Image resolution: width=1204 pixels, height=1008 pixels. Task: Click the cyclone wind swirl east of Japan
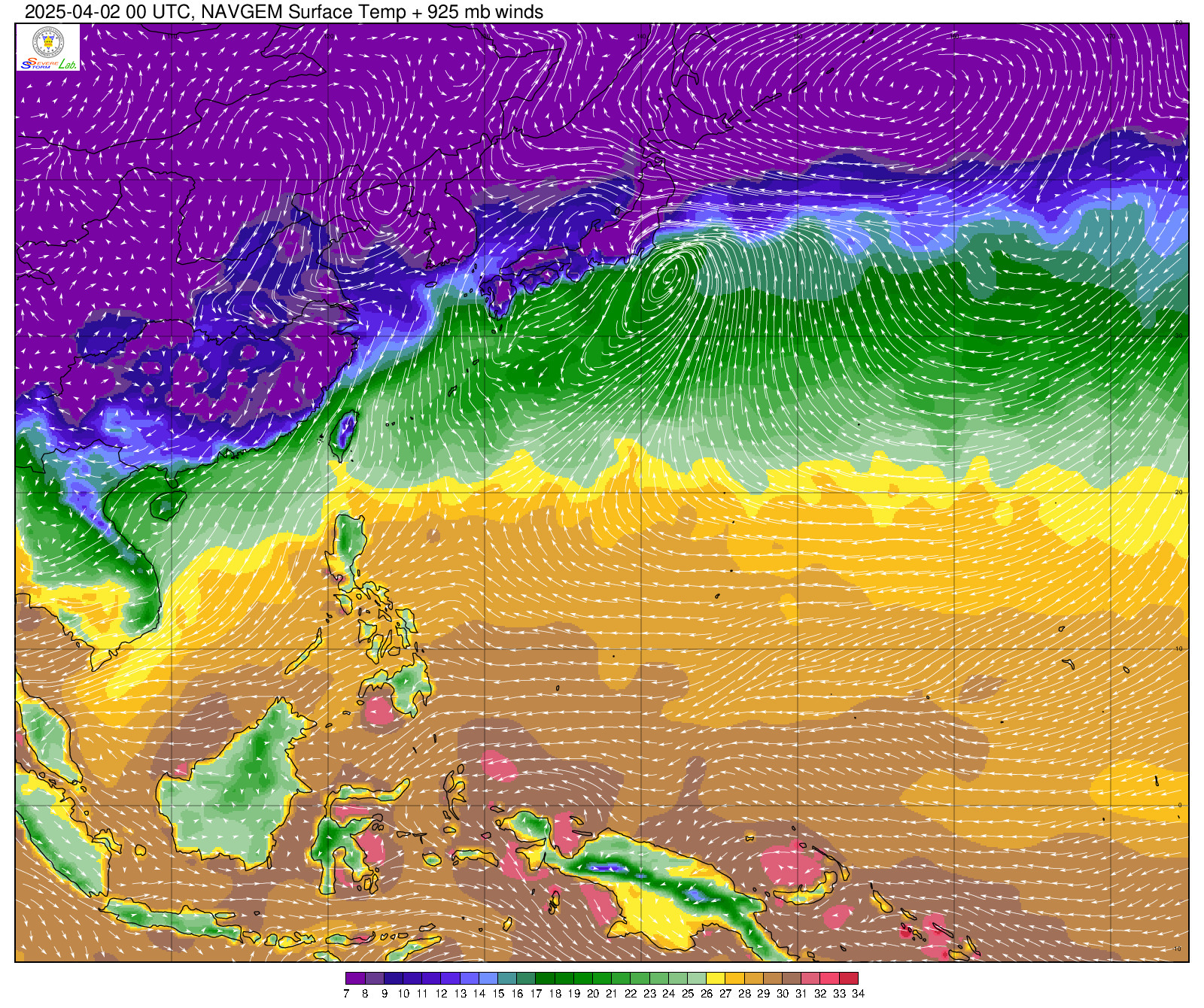(667, 278)
